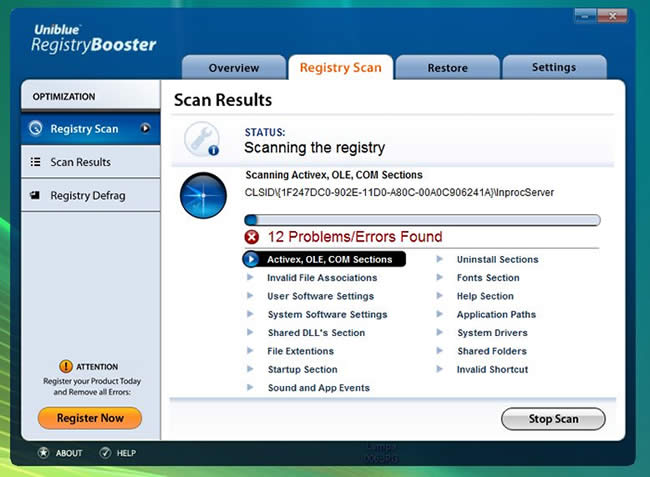Open the Help link

point(126,453)
